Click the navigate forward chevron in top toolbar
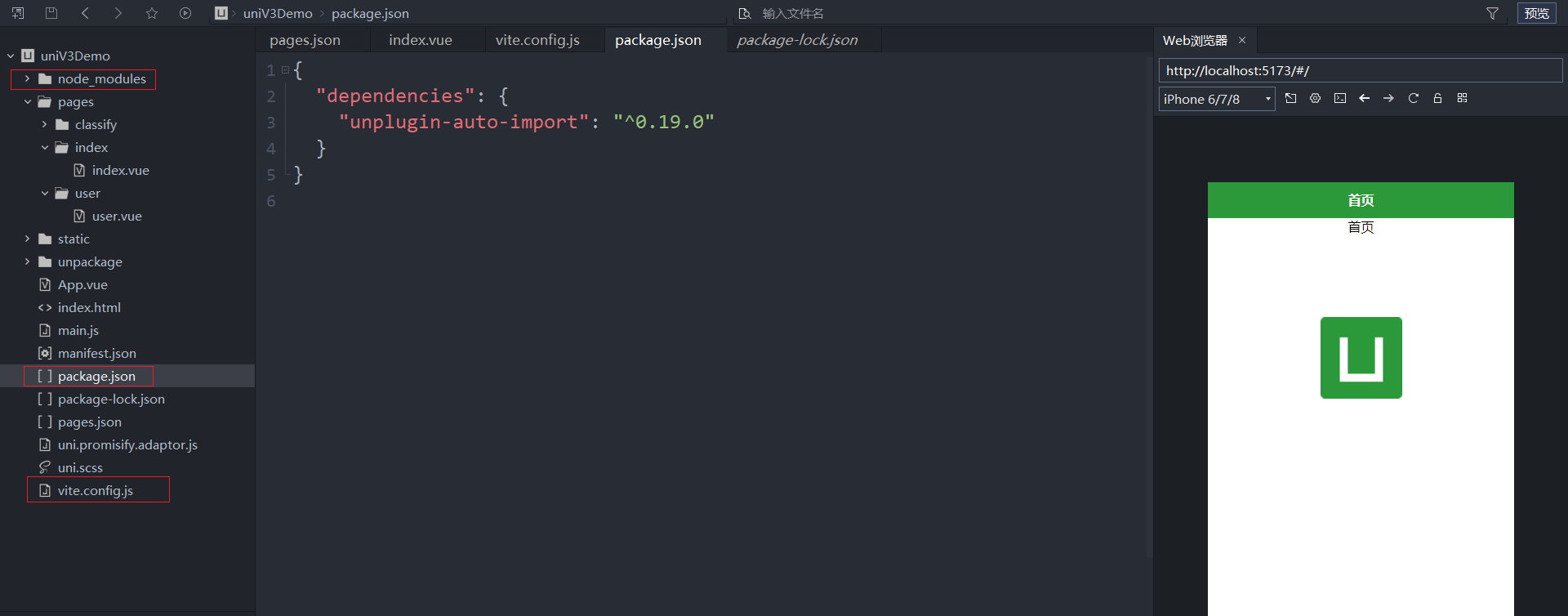This screenshot has width=1568, height=616. click(118, 13)
